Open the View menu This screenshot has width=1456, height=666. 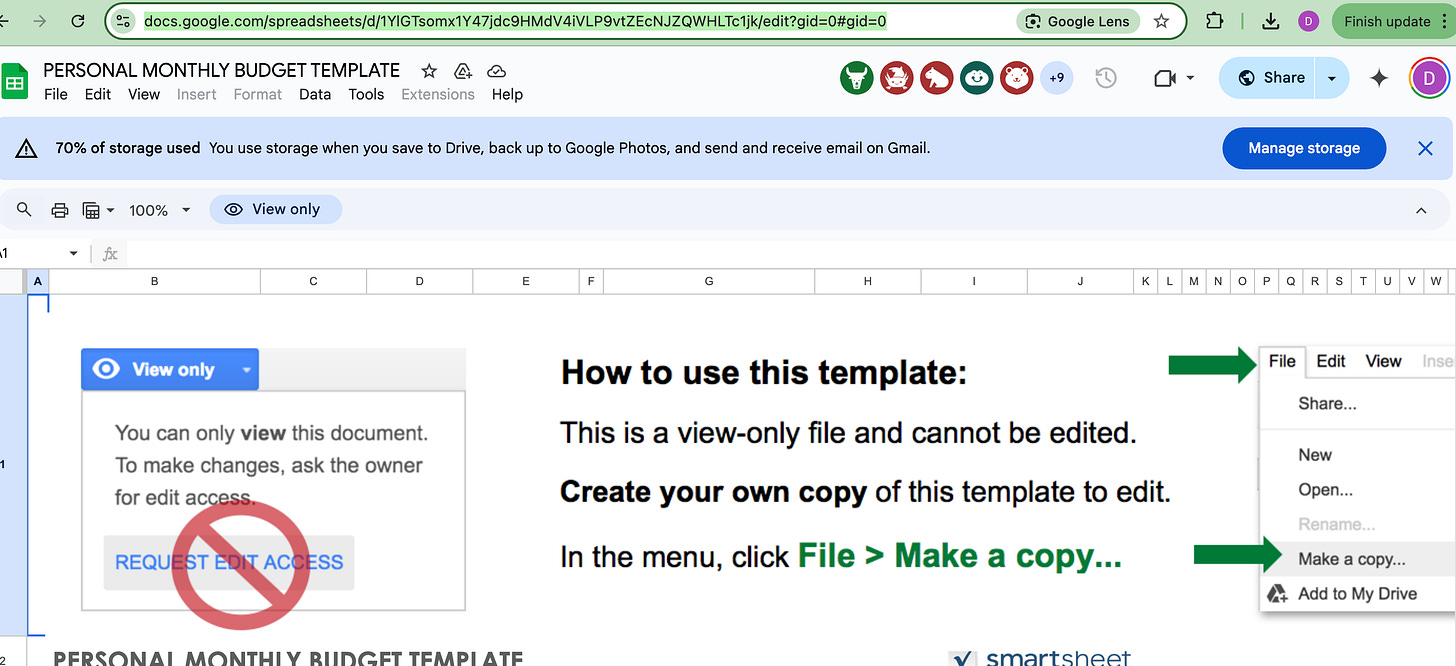pos(144,94)
